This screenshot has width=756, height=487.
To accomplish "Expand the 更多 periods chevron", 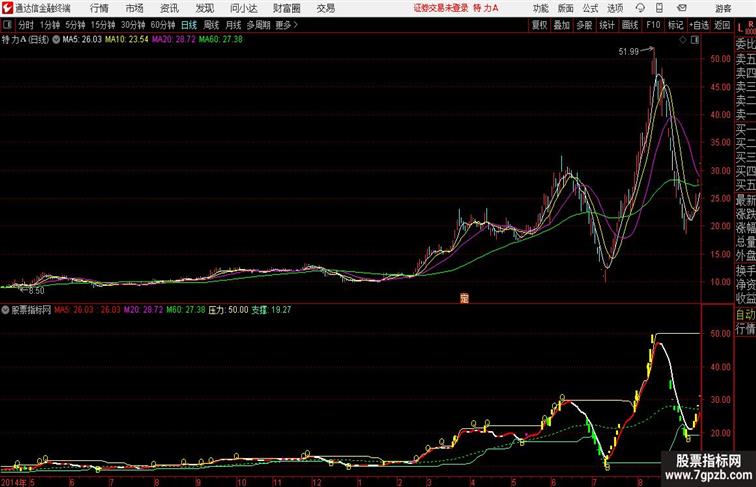I will tap(287, 25).
